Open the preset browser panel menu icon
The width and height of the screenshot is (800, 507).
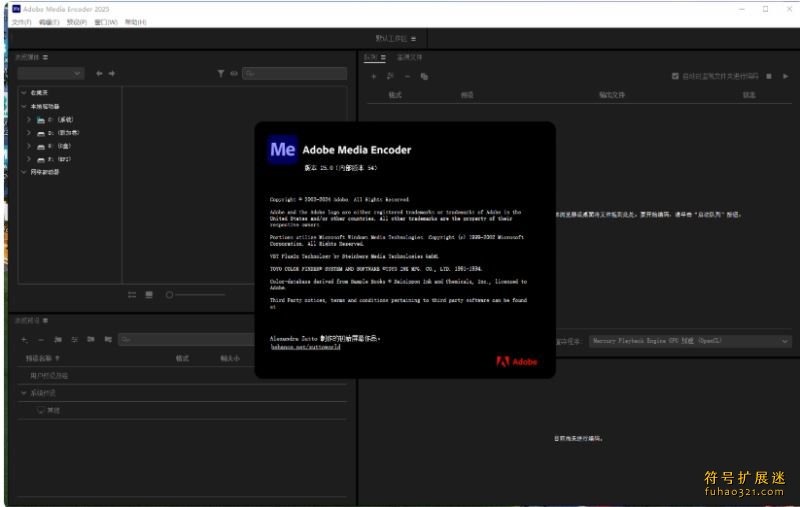coord(45,320)
